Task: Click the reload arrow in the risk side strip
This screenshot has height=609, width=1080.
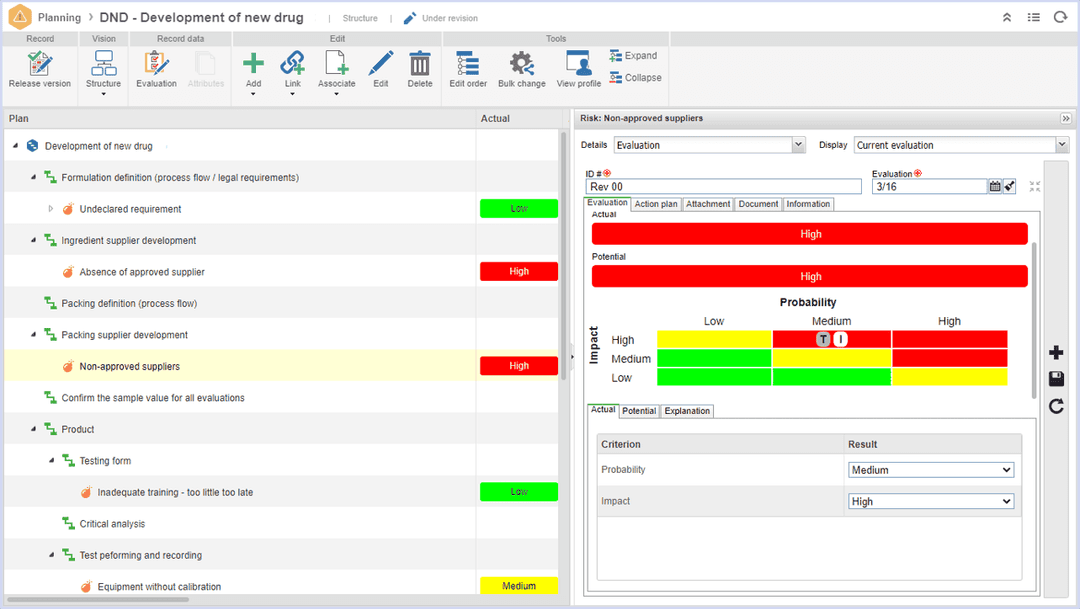Action: [x=1056, y=406]
